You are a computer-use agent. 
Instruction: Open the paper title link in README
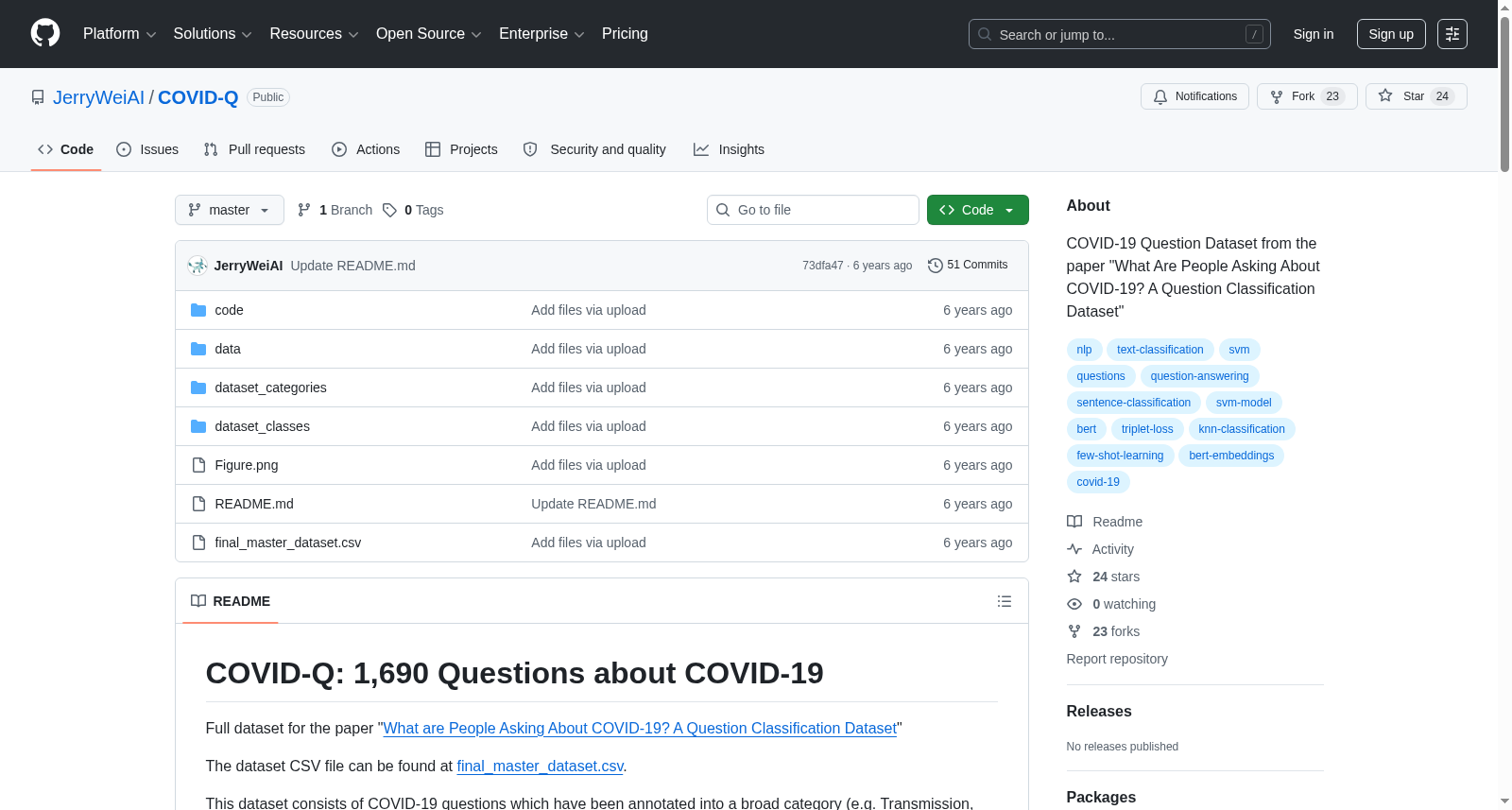640,729
